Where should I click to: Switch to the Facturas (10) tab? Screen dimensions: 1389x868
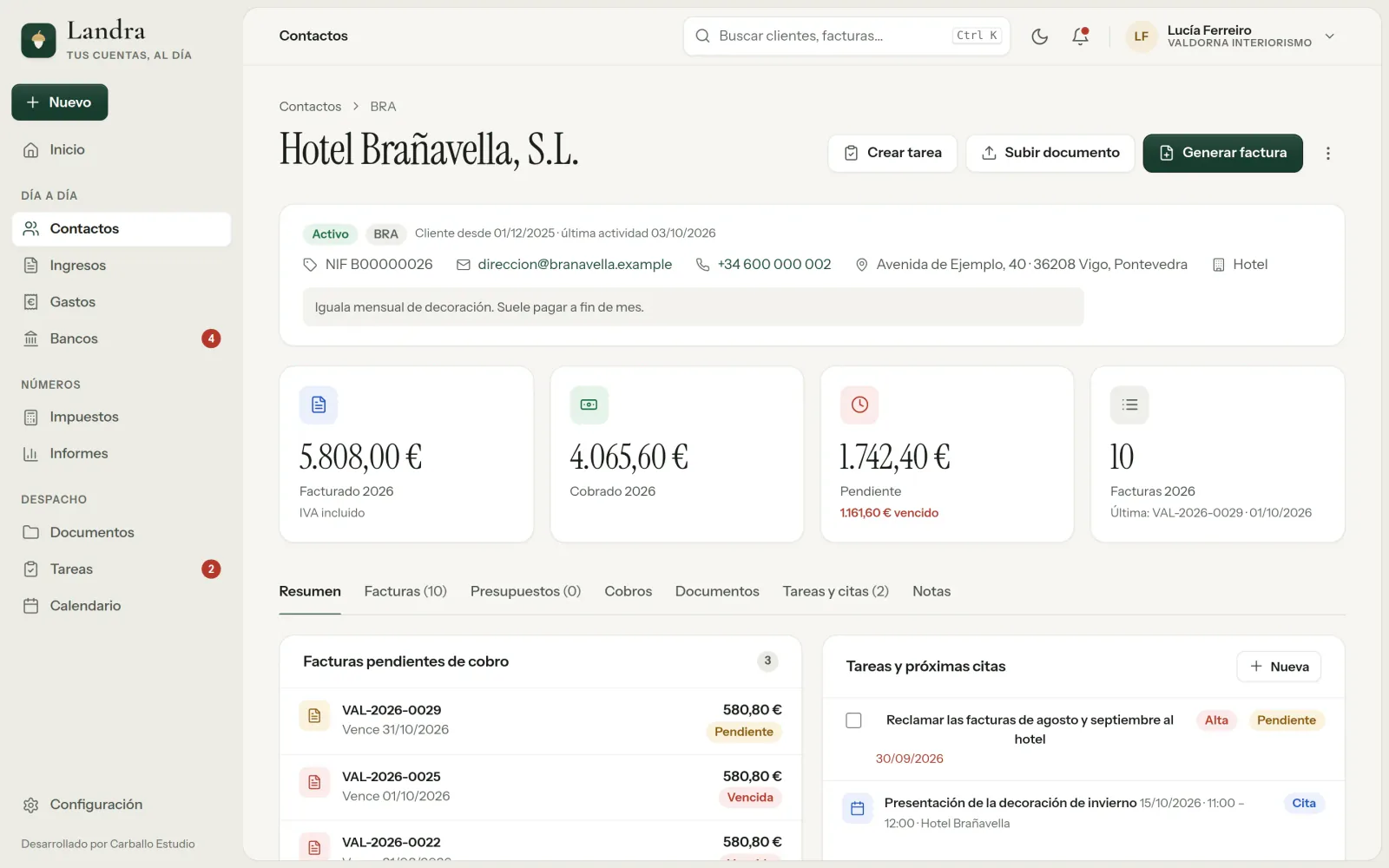pyautogui.click(x=405, y=591)
